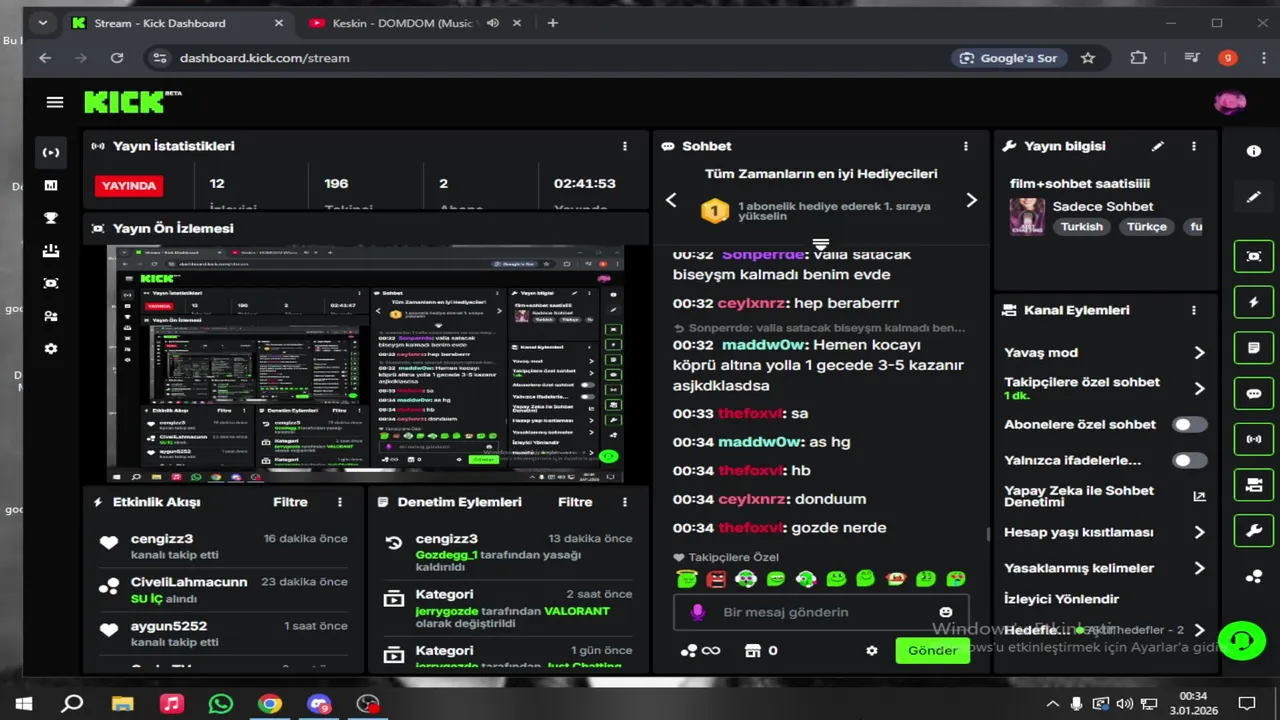The width and height of the screenshot is (1280, 720).
Task: Expand Hesap yaşı kısıtlaması
Action: (1199, 533)
